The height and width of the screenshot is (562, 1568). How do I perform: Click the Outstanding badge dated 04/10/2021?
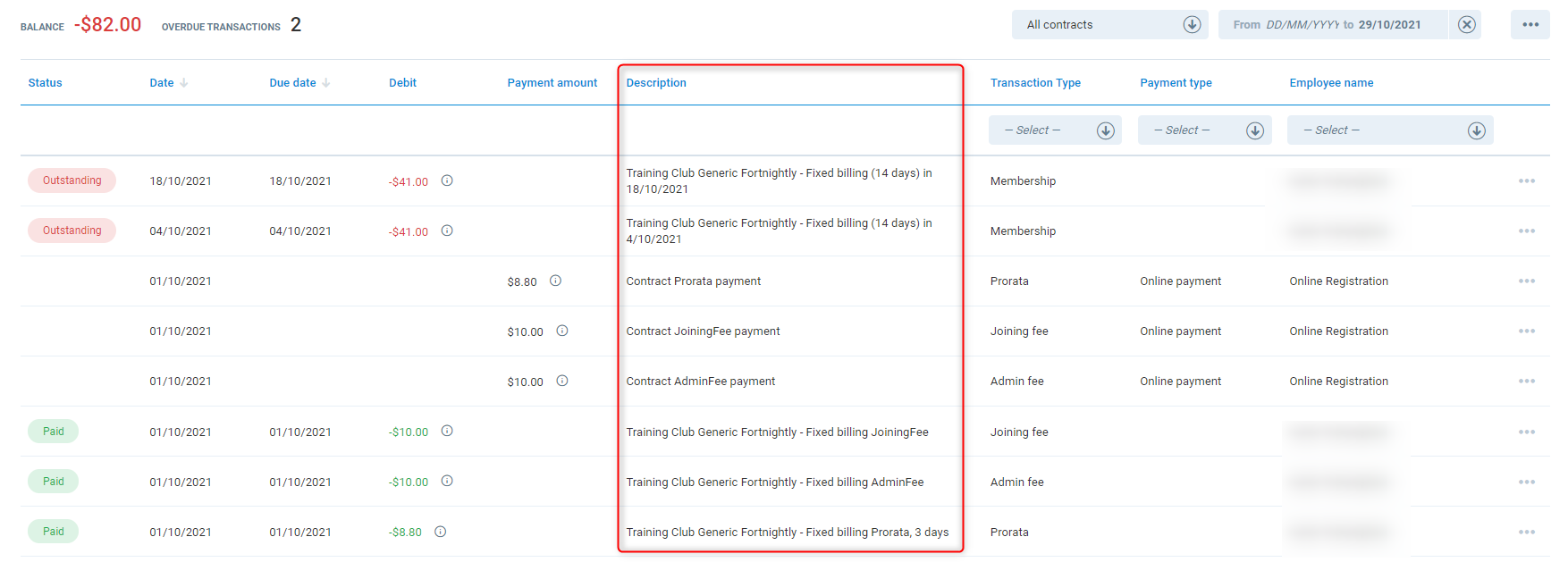72,231
